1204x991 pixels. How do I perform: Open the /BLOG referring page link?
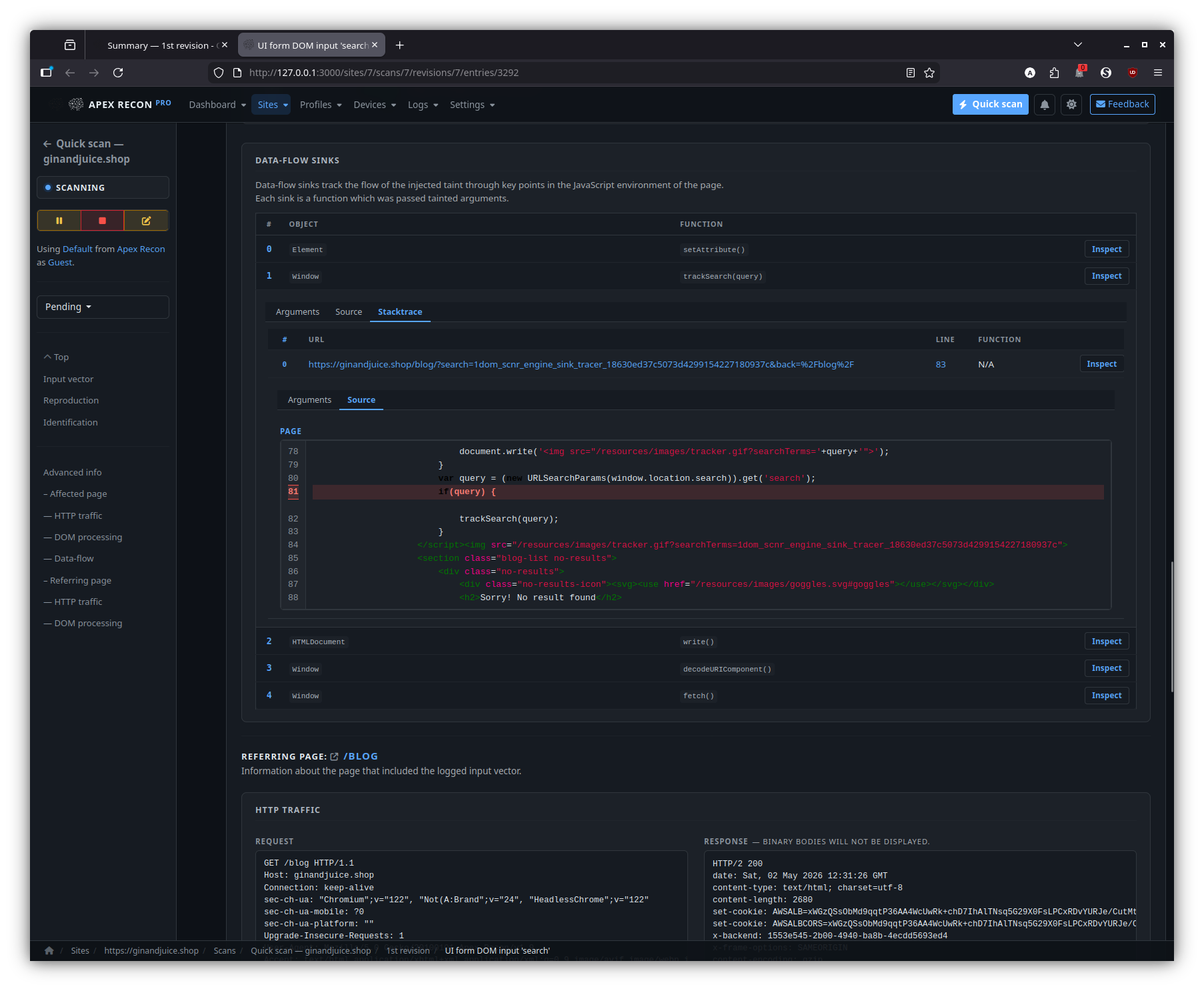point(361,756)
